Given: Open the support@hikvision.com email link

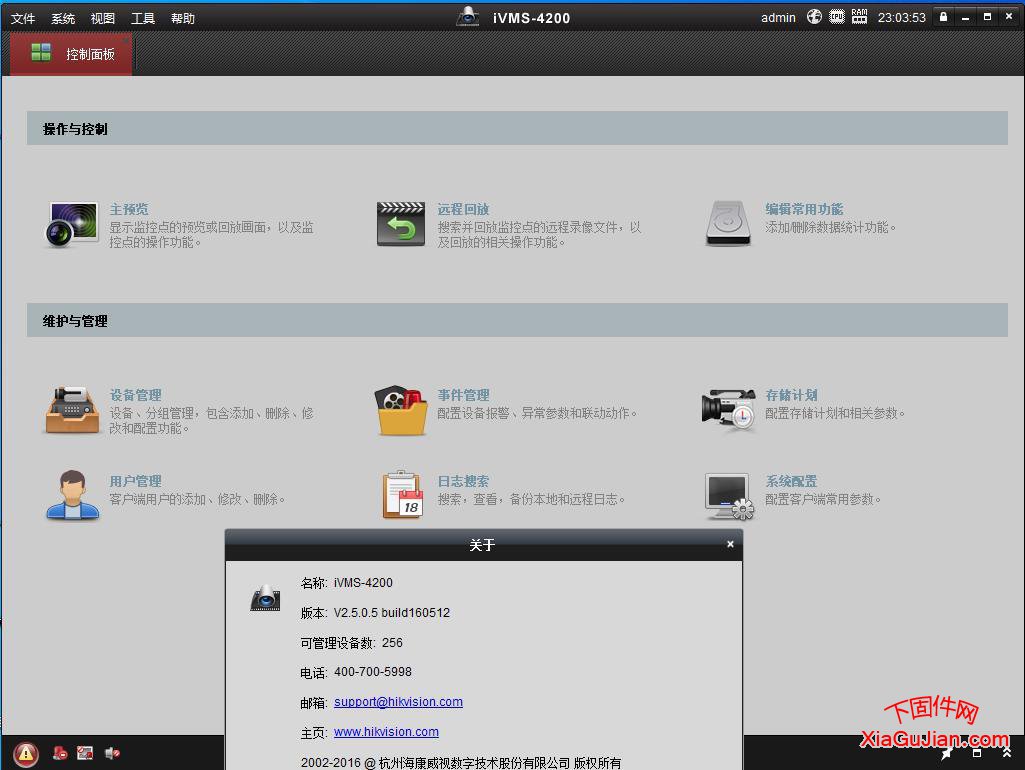Looking at the screenshot, I should (398, 701).
